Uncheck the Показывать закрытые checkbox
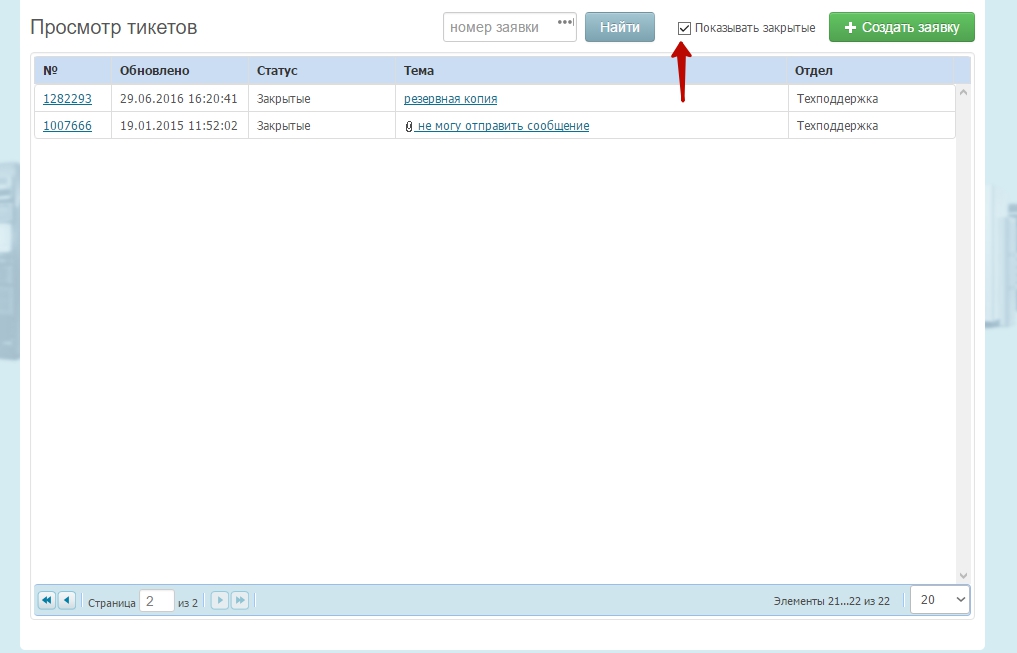Viewport: 1017px width, 653px height. [x=684, y=28]
